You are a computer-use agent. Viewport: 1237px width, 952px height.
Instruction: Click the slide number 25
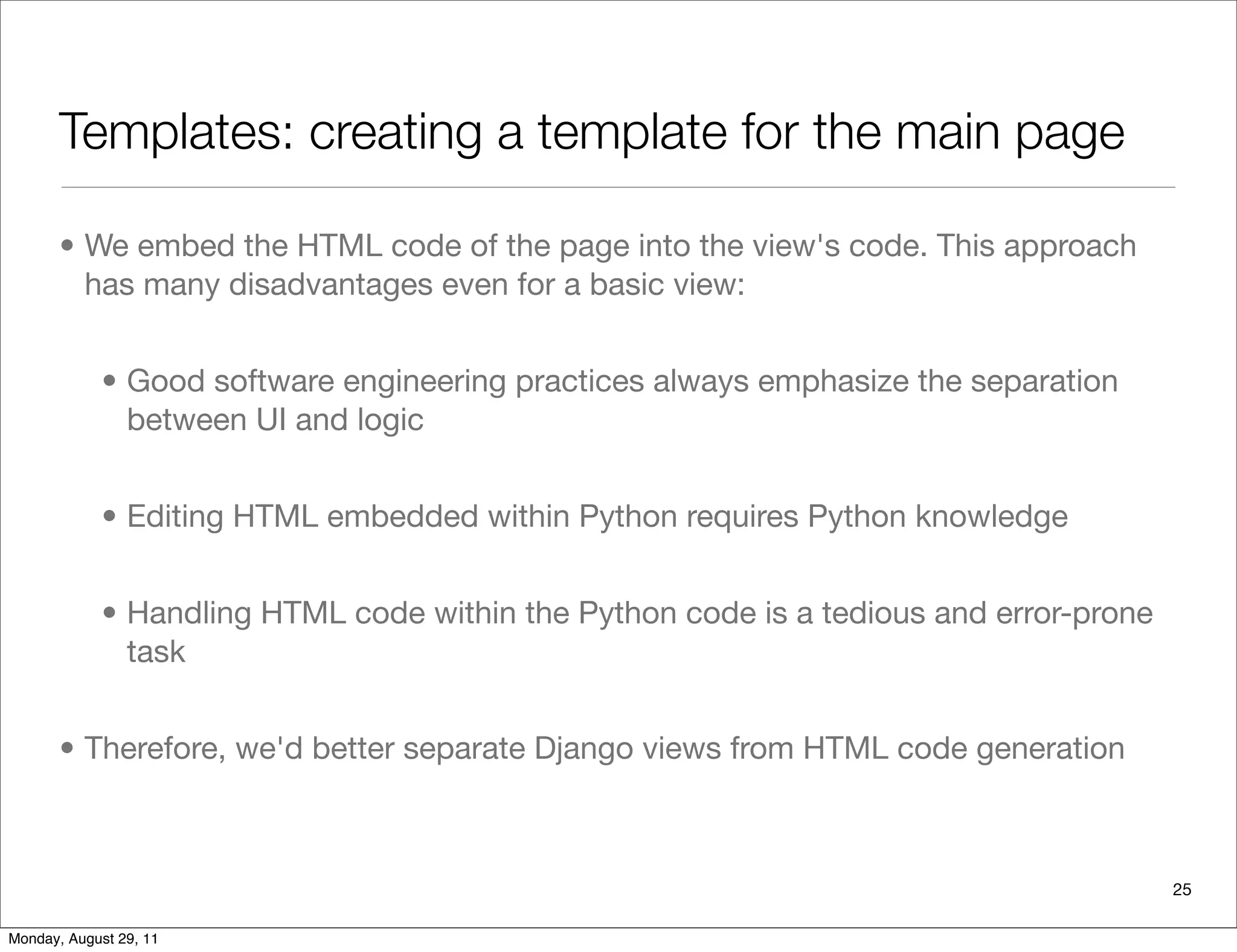1181,889
